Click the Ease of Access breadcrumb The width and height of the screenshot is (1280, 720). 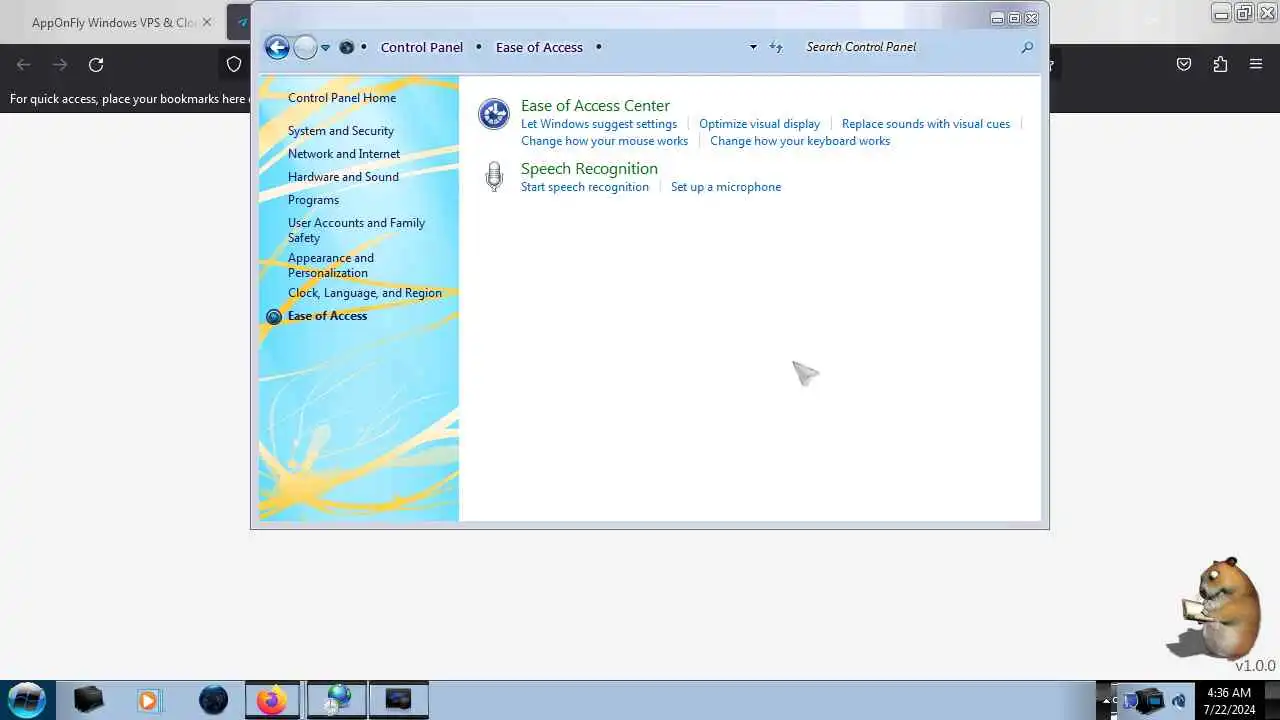click(x=539, y=47)
